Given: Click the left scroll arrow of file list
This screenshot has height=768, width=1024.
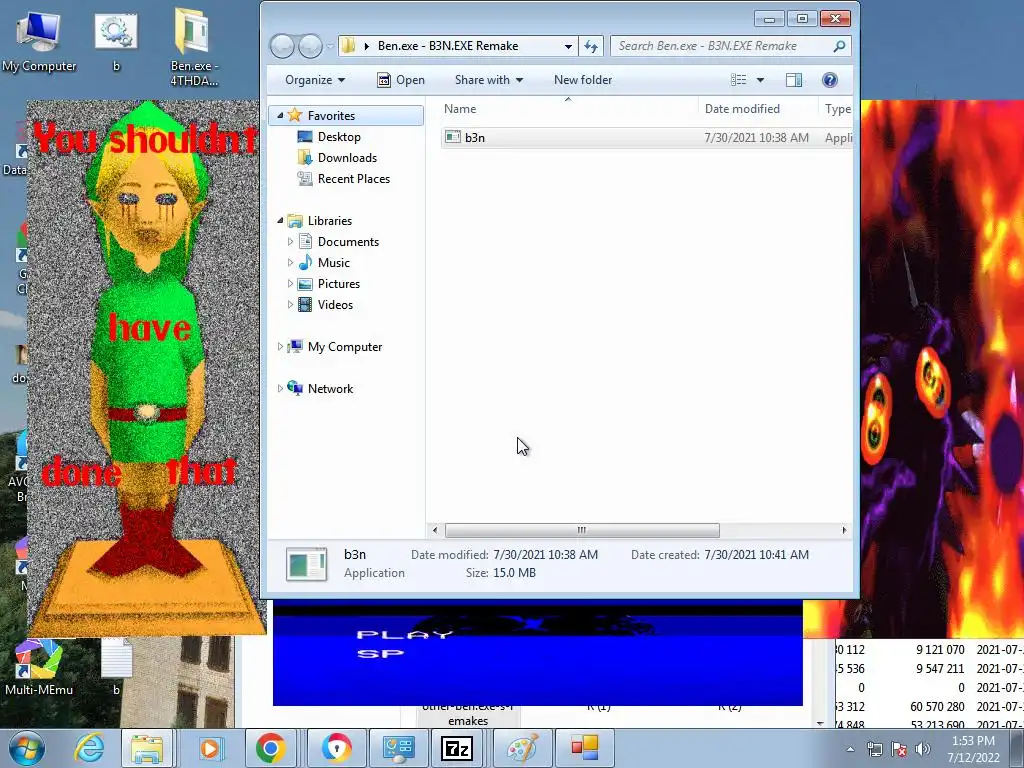Looking at the screenshot, I should (x=435, y=530).
